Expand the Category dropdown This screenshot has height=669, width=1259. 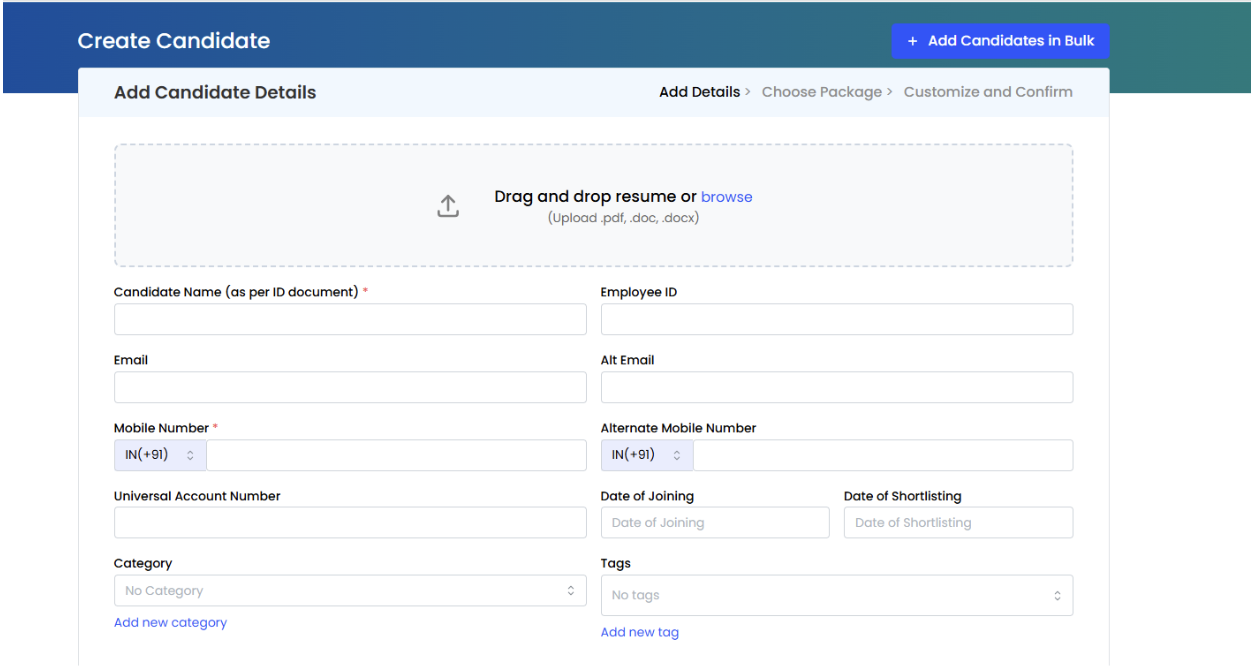pyautogui.click(x=349, y=591)
